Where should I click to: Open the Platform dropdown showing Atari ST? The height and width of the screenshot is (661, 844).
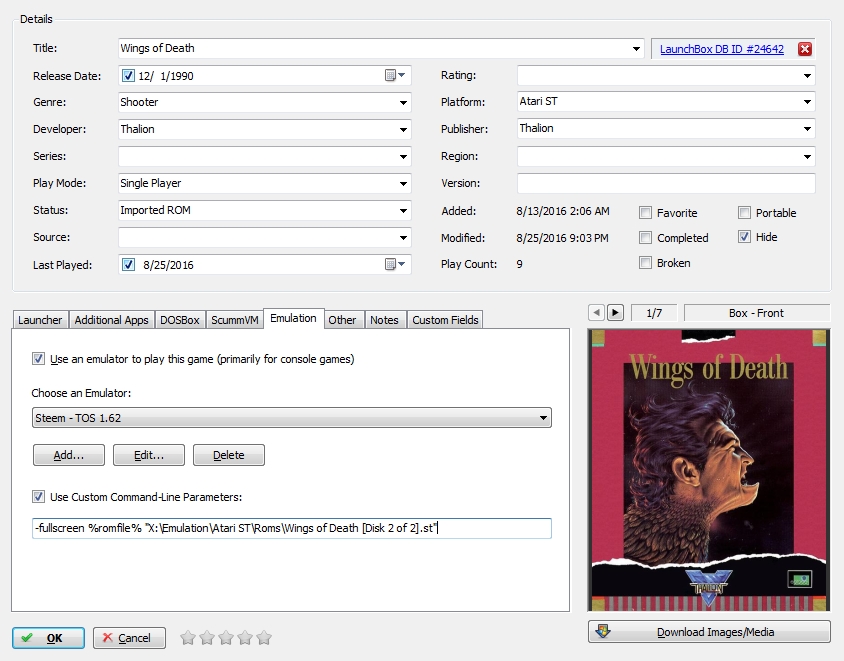click(x=807, y=102)
